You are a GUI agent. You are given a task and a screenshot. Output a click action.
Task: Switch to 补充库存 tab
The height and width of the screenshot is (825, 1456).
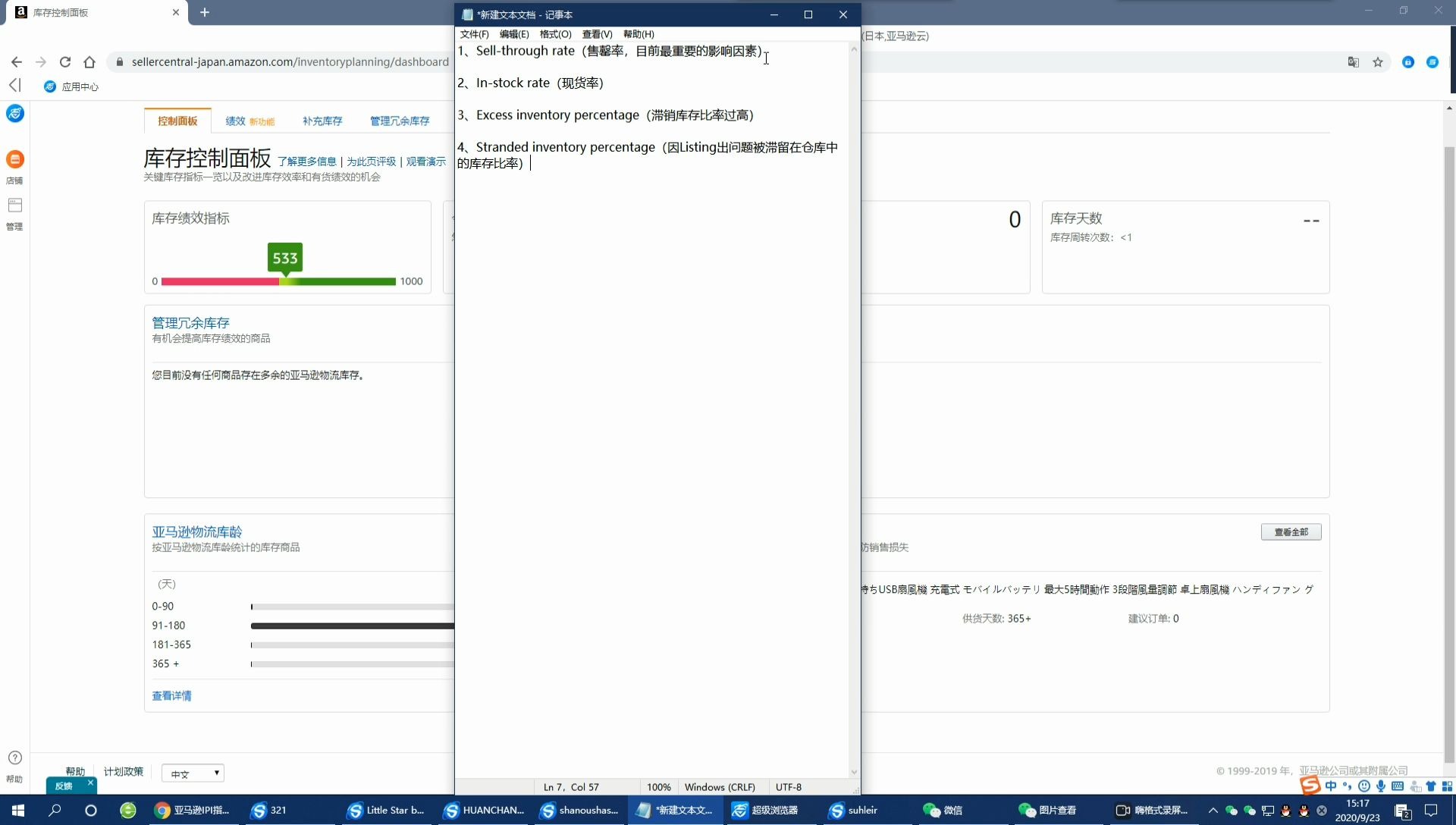pyautogui.click(x=322, y=121)
